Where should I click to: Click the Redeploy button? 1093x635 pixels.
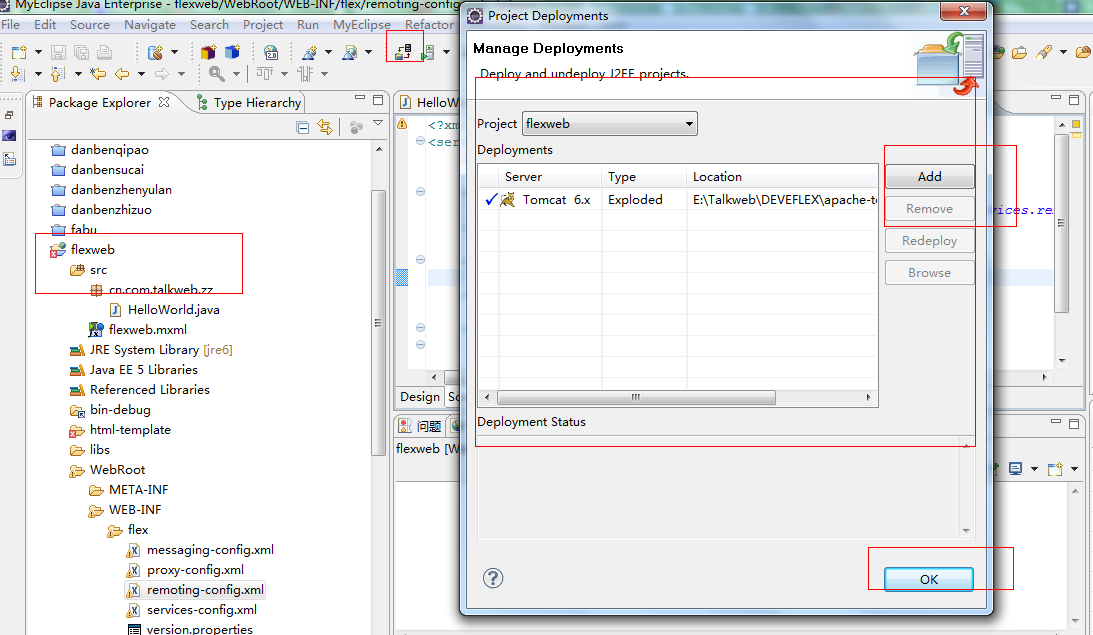(929, 241)
